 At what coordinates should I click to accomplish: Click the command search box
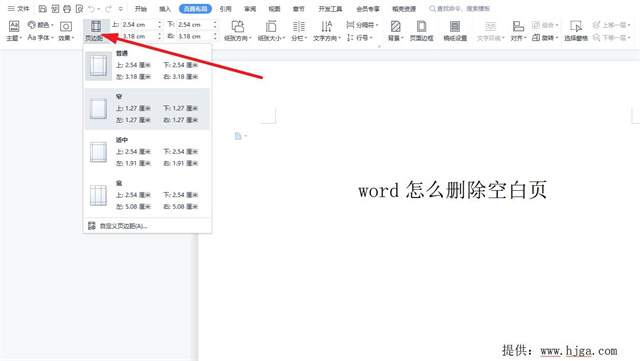(x=460, y=9)
